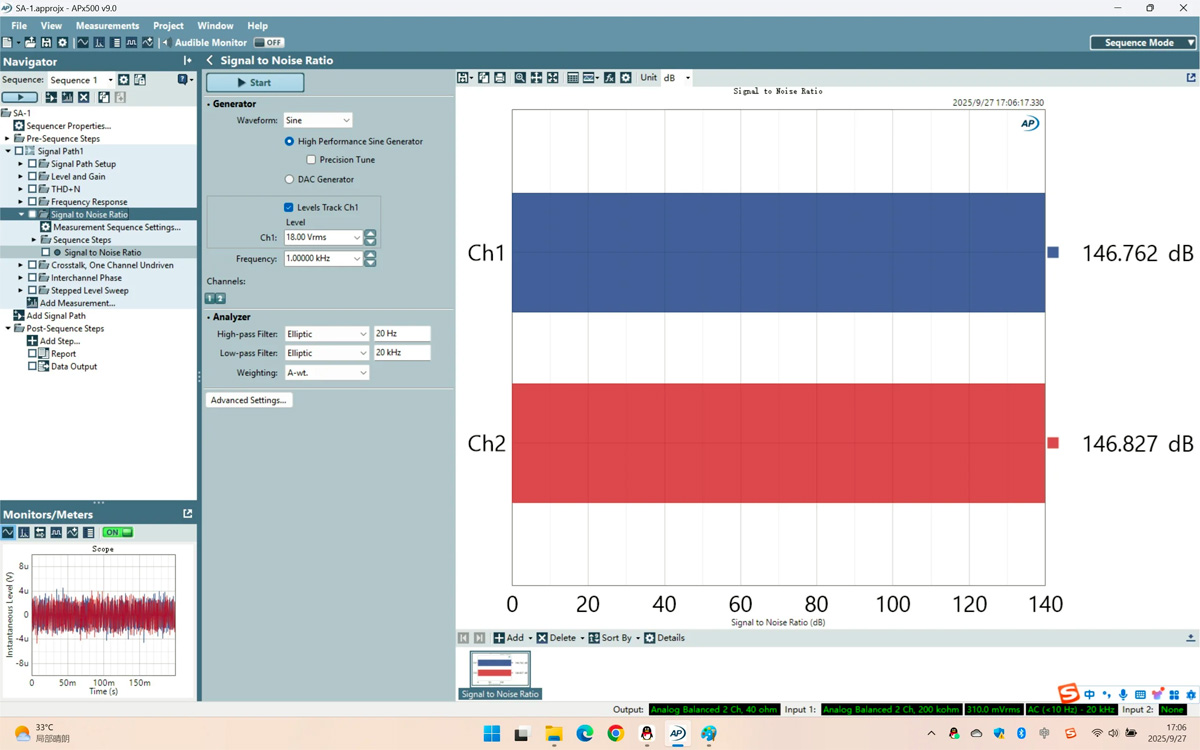
Task: Open the Project menu
Action: click(x=168, y=26)
